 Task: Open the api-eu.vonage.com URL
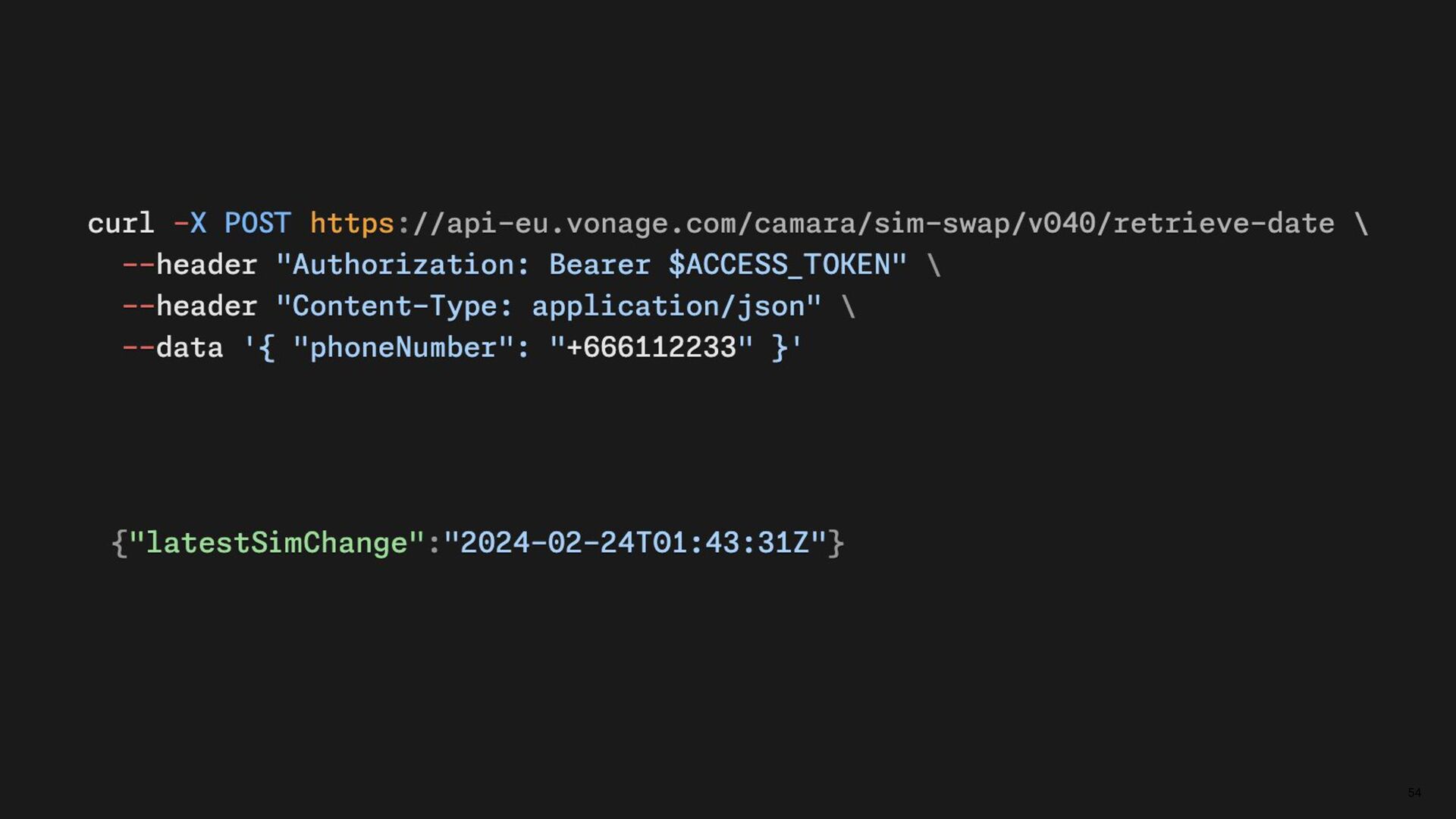click(x=822, y=224)
